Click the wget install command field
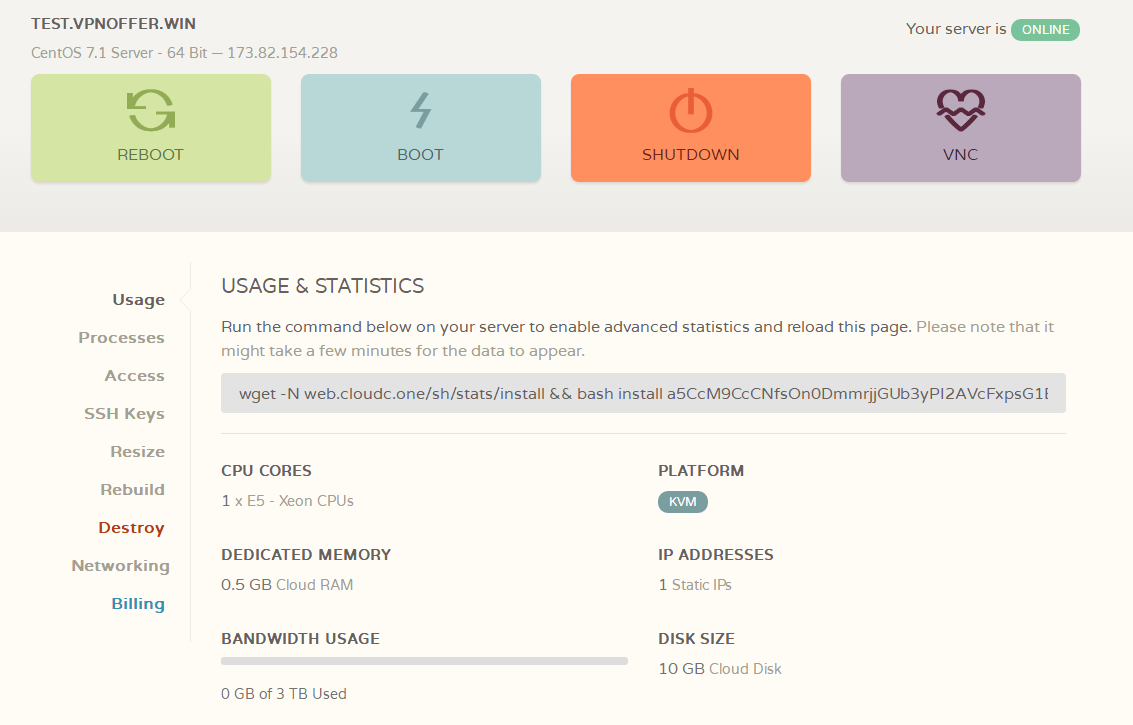 pyautogui.click(x=643, y=393)
